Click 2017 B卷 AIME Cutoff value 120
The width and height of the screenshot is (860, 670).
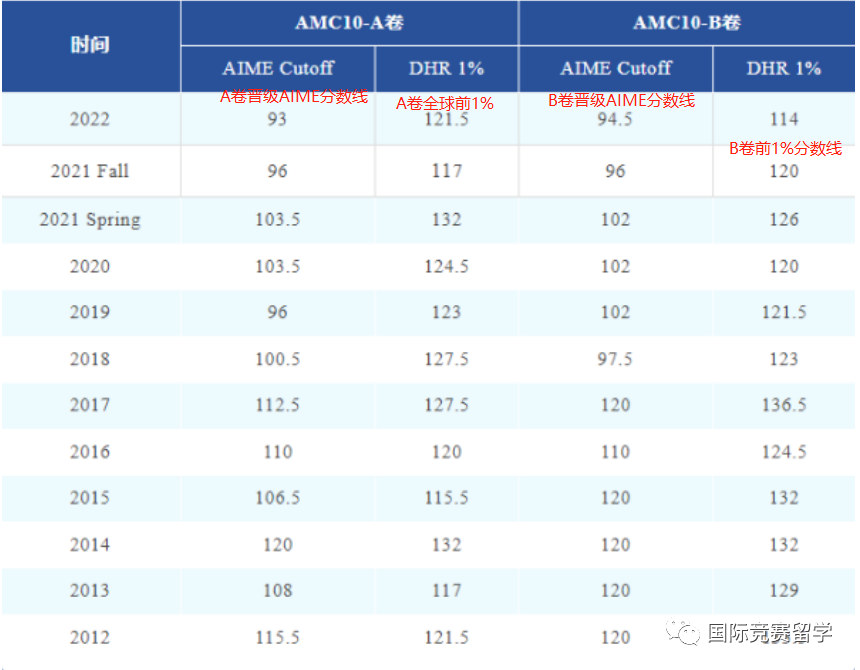pyautogui.click(x=615, y=405)
